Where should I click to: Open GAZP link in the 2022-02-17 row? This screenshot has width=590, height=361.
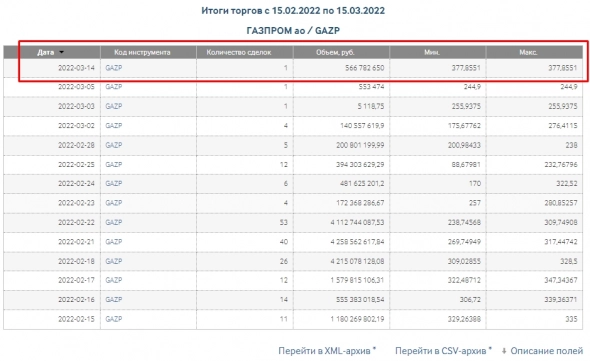click(114, 280)
